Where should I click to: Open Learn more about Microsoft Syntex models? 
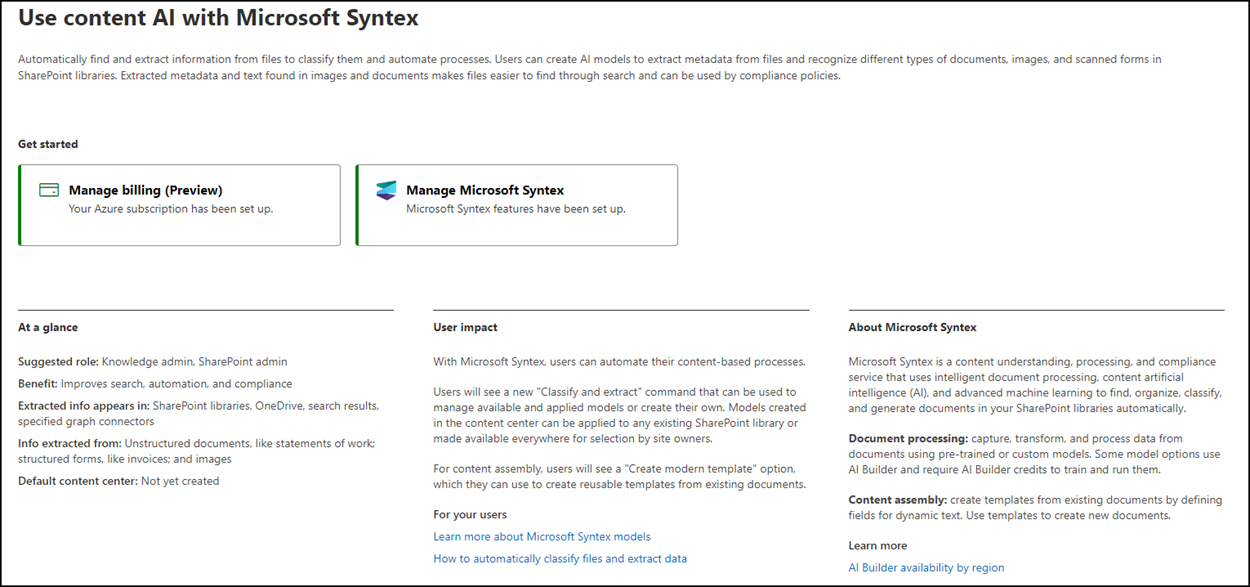542,536
